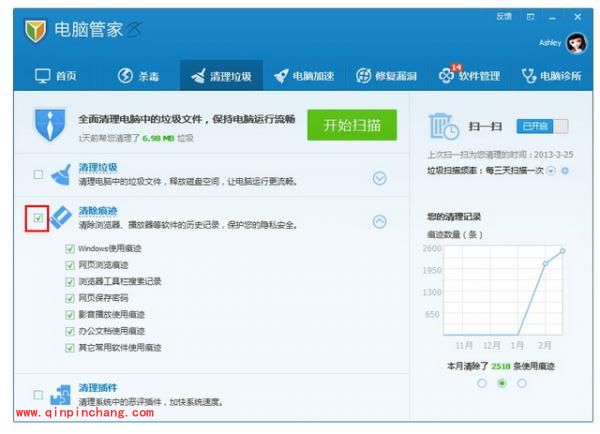This screenshot has width=600, height=434.
Task: Click the 6.98 MB cleaned amount text
Action: [158, 138]
